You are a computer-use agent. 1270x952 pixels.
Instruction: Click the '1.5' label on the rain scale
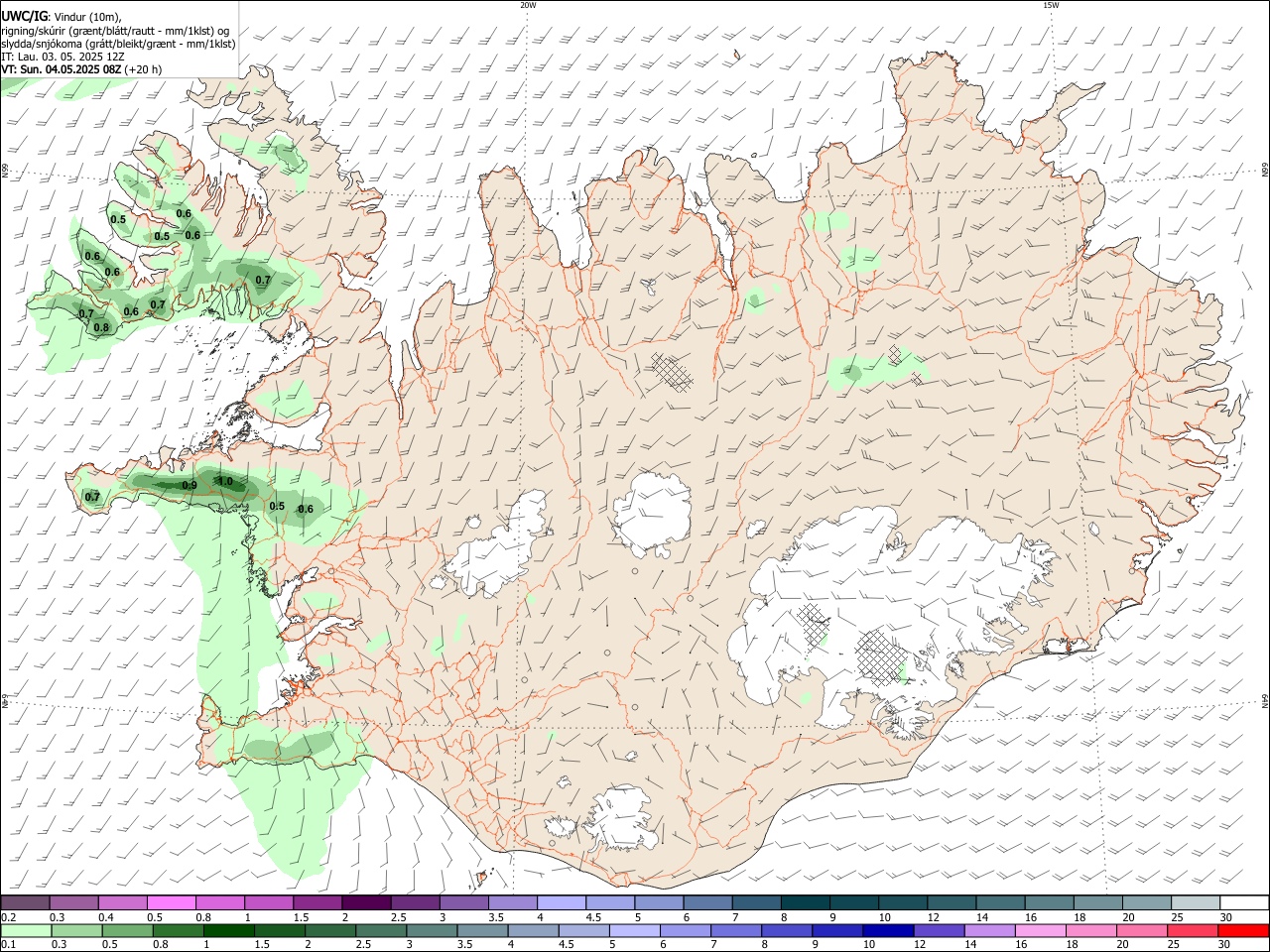point(262,945)
